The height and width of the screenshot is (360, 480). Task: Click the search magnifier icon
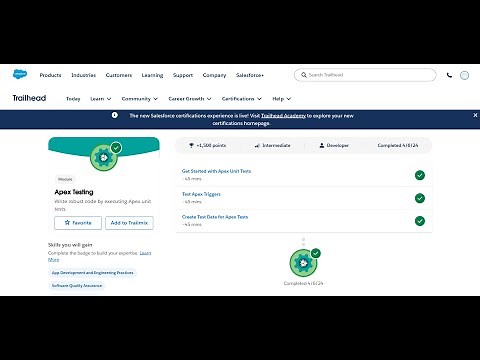click(x=304, y=75)
